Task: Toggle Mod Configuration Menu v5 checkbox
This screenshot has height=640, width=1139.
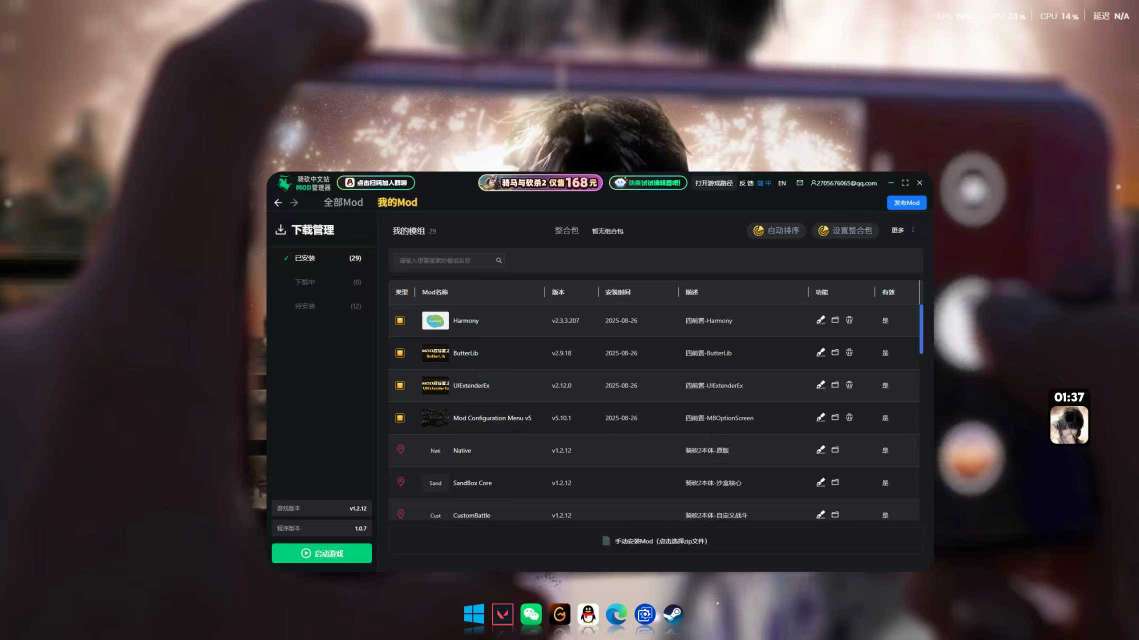Action: pyautogui.click(x=400, y=418)
